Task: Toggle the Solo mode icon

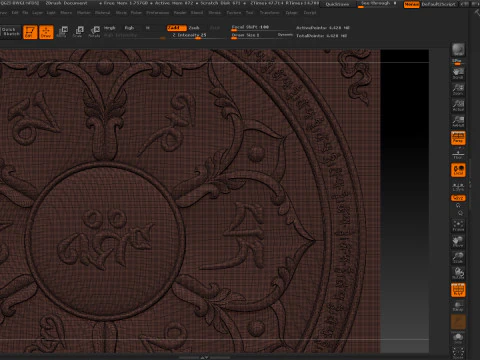Action: tap(458, 338)
